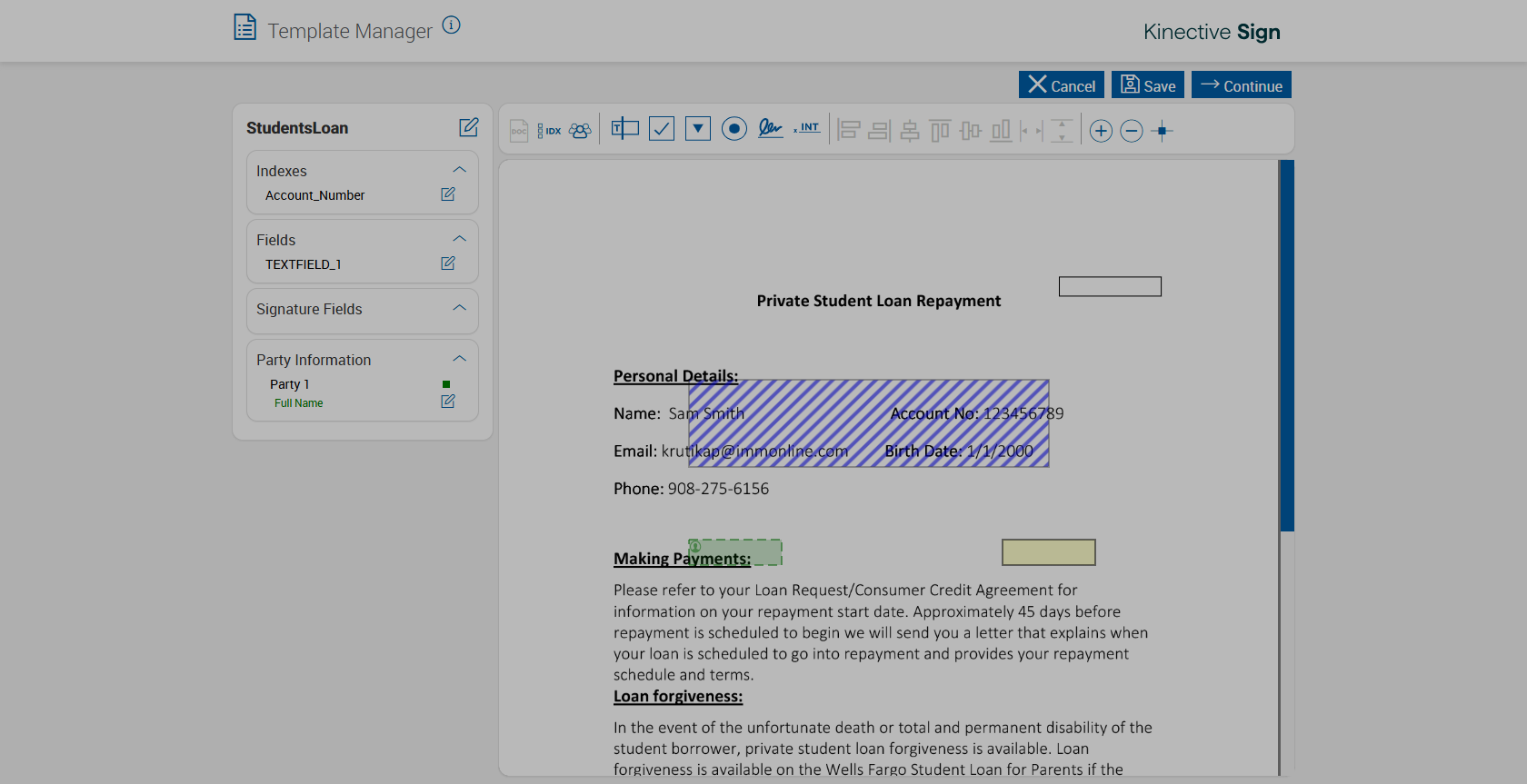This screenshot has width=1527, height=784.
Task: Align fields to horizontal center
Action: click(910, 131)
